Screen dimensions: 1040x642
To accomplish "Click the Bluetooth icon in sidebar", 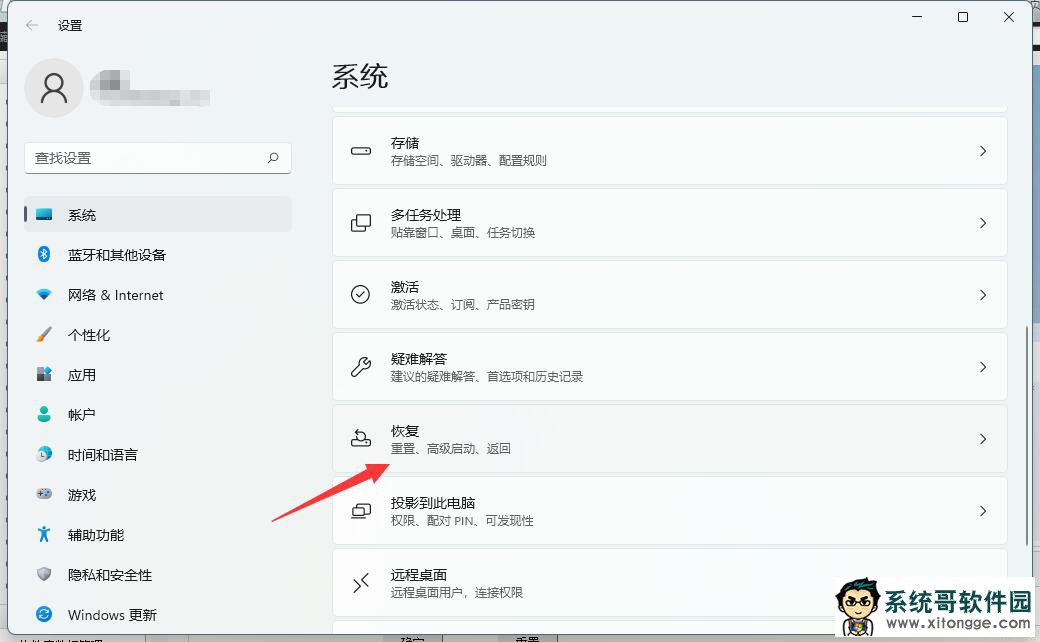I will [44, 254].
